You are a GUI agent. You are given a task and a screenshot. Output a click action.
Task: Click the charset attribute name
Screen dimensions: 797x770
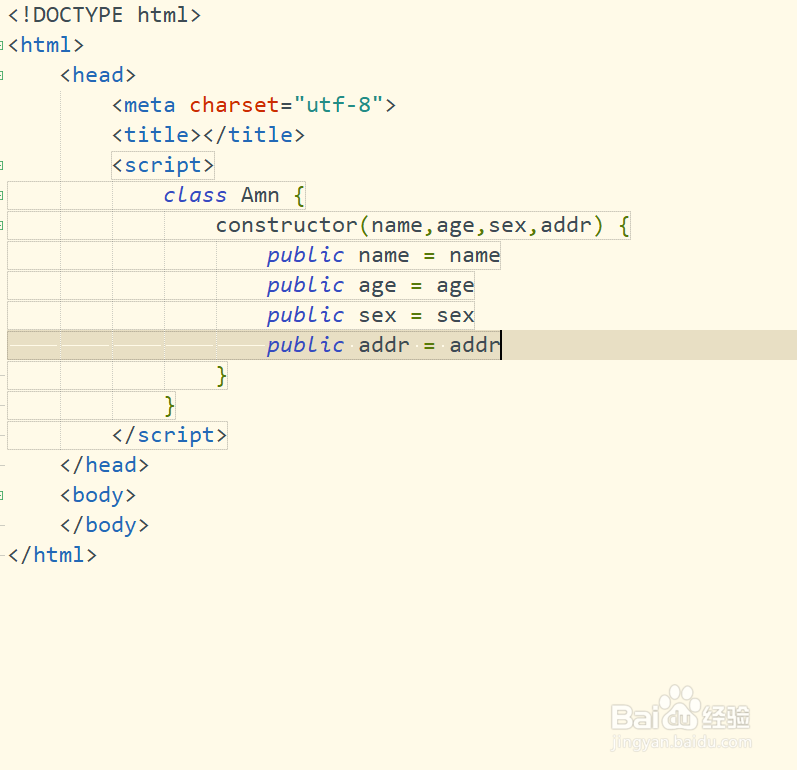[x=234, y=105]
